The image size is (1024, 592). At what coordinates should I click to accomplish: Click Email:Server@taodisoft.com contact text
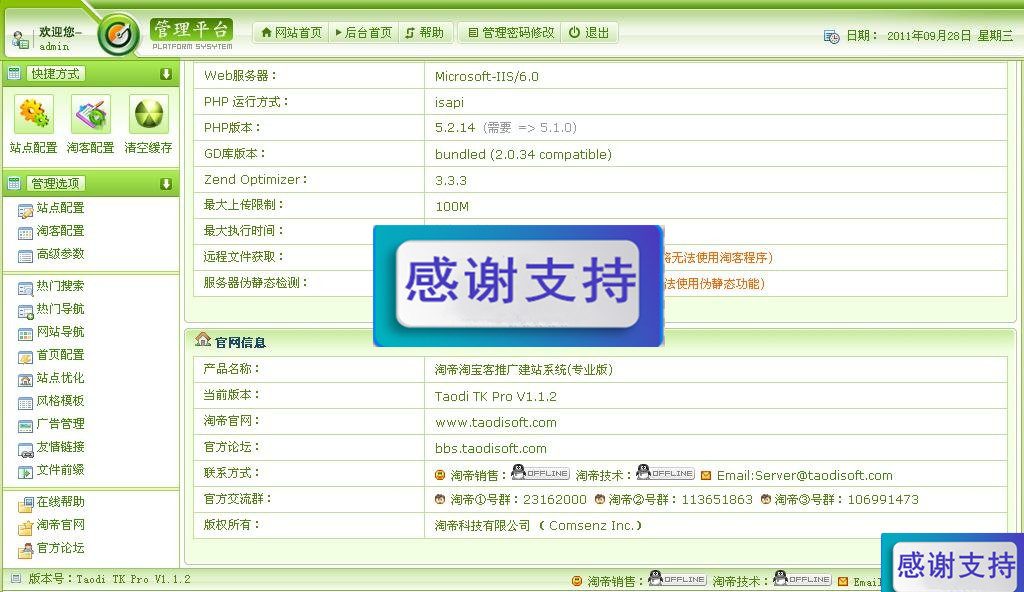click(805, 476)
